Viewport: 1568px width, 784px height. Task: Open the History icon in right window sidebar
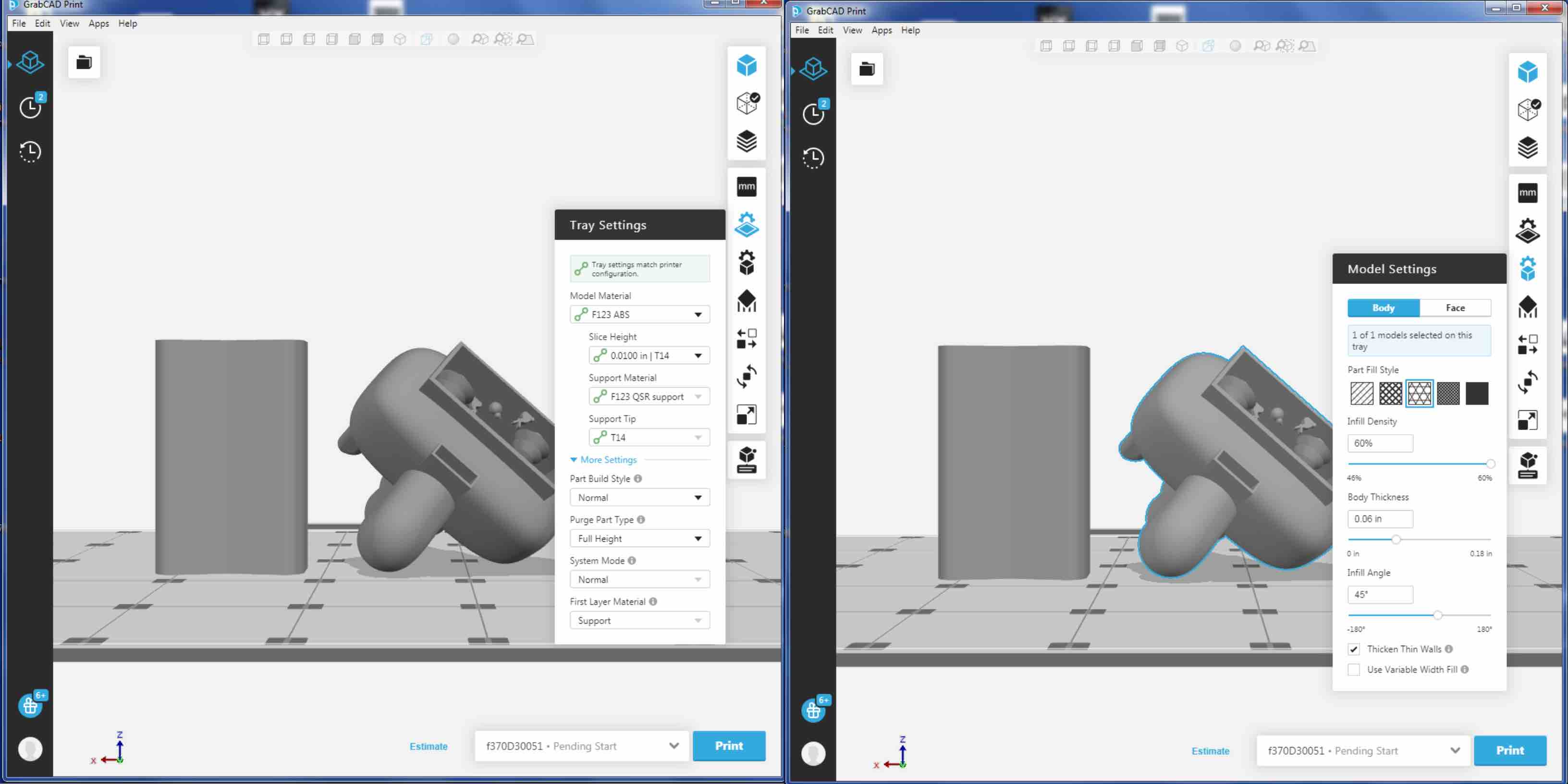pyautogui.click(x=813, y=158)
